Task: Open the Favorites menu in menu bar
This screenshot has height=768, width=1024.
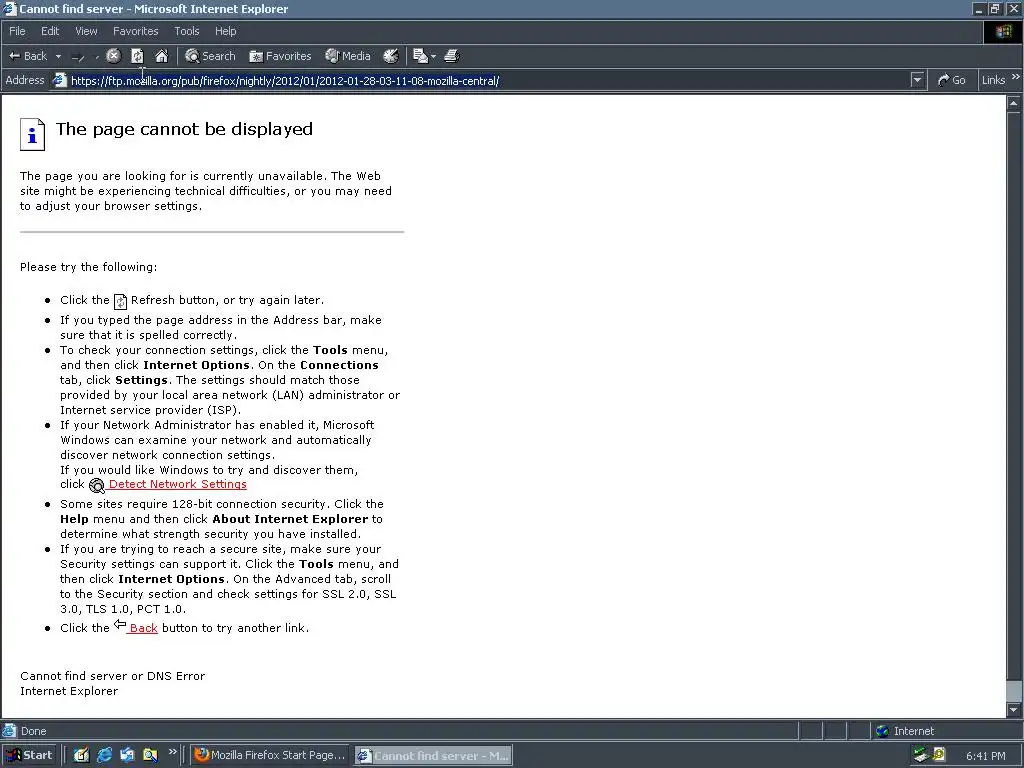Action: [135, 31]
